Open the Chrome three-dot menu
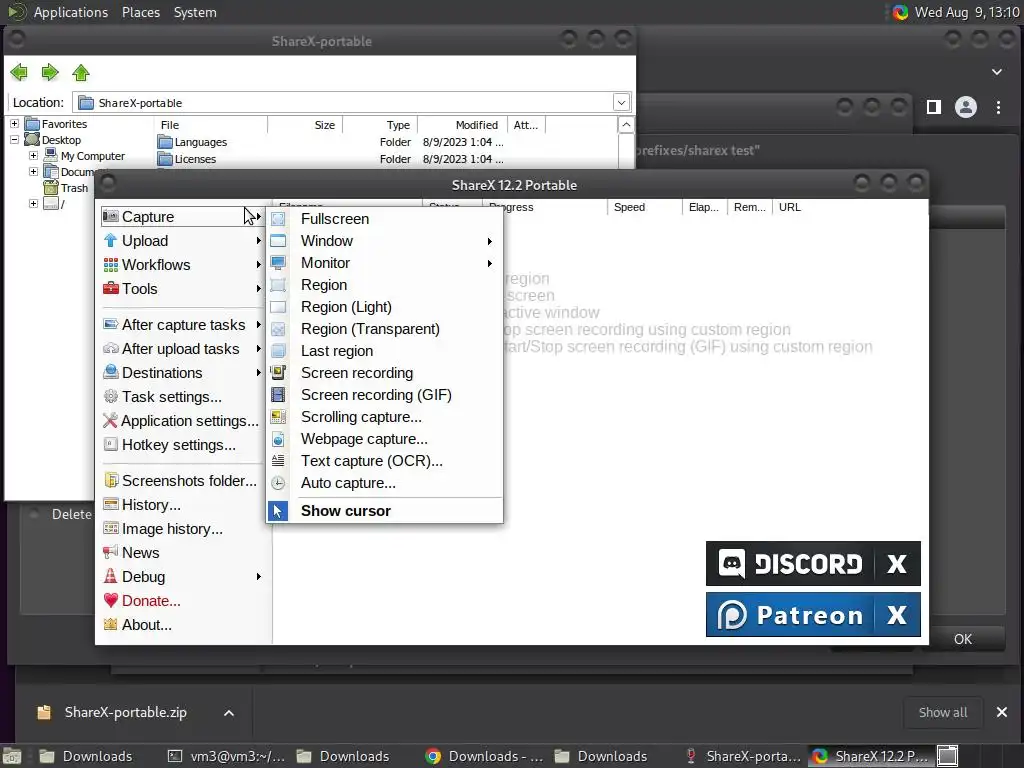Image resolution: width=1024 pixels, height=768 pixels. coord(999,107)
